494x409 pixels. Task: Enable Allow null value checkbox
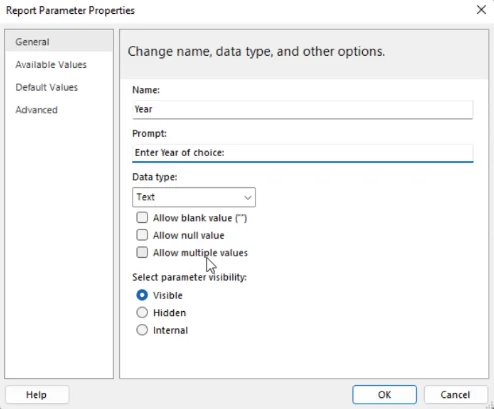click(x=142, y=235)
